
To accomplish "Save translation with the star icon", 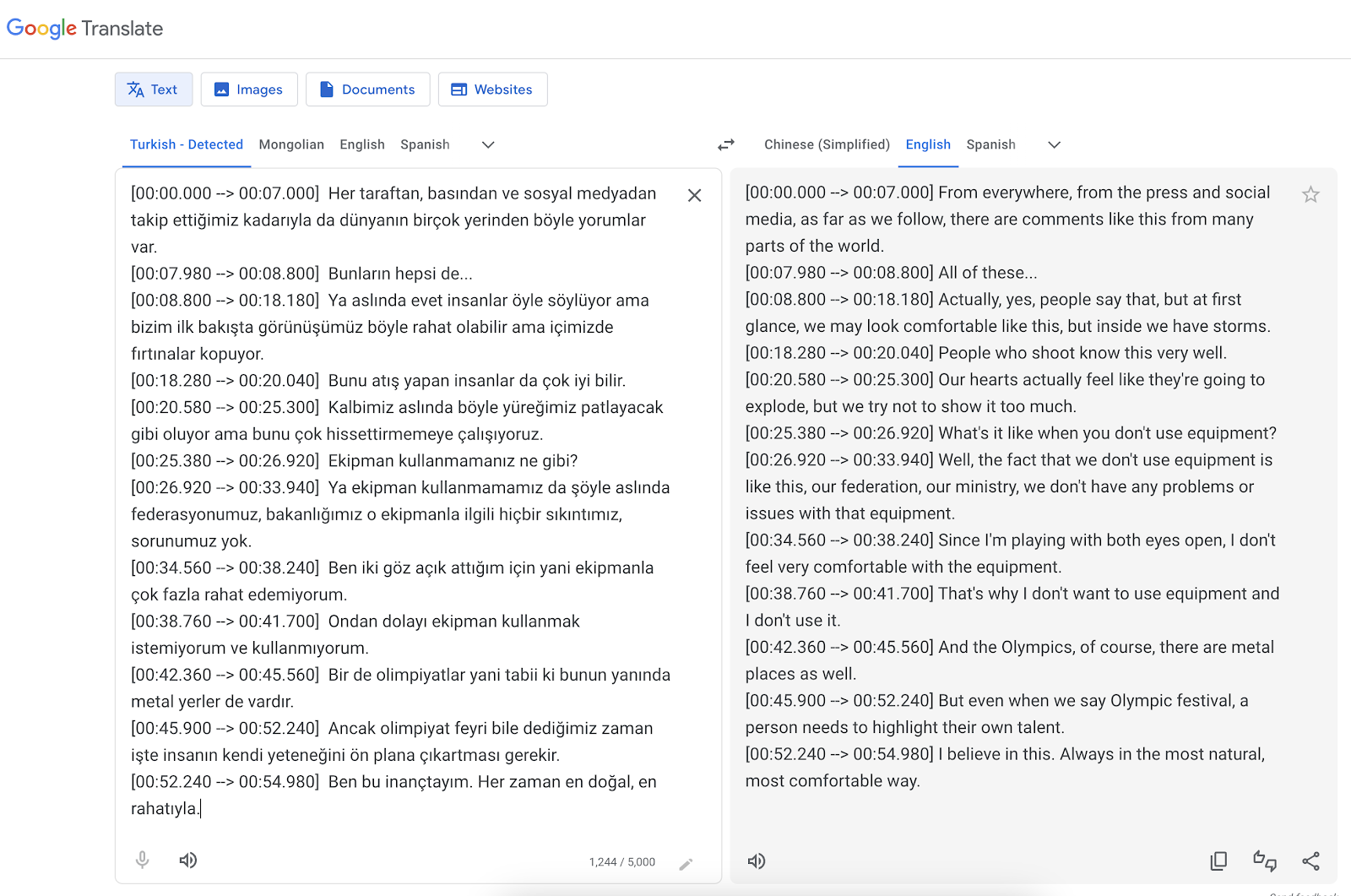I will 1310,195.
